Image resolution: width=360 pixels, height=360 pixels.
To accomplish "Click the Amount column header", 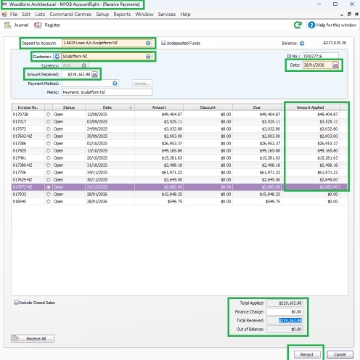I will pyautogui.click(x=159, y=107).
